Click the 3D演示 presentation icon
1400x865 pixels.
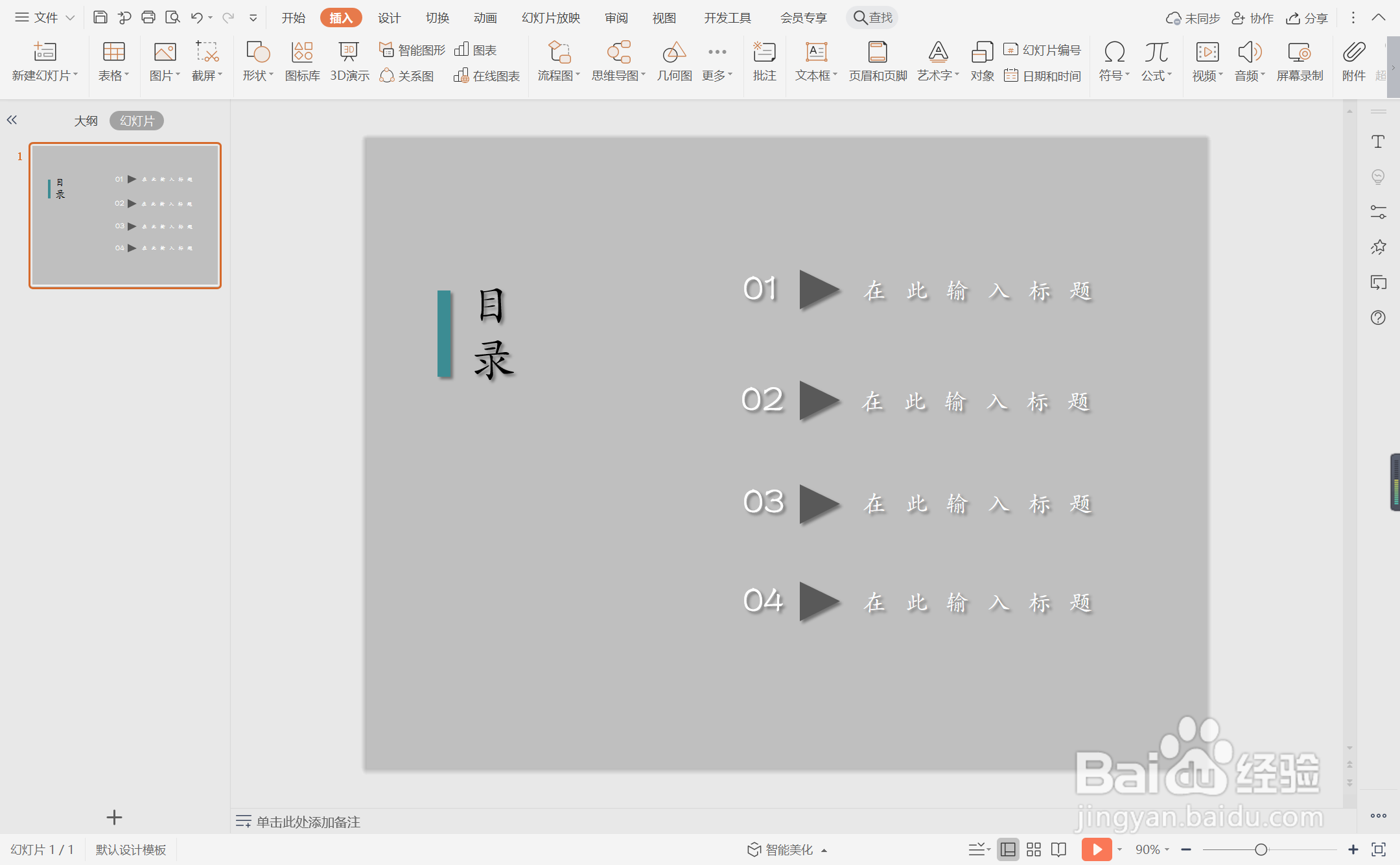coord(349,61)
